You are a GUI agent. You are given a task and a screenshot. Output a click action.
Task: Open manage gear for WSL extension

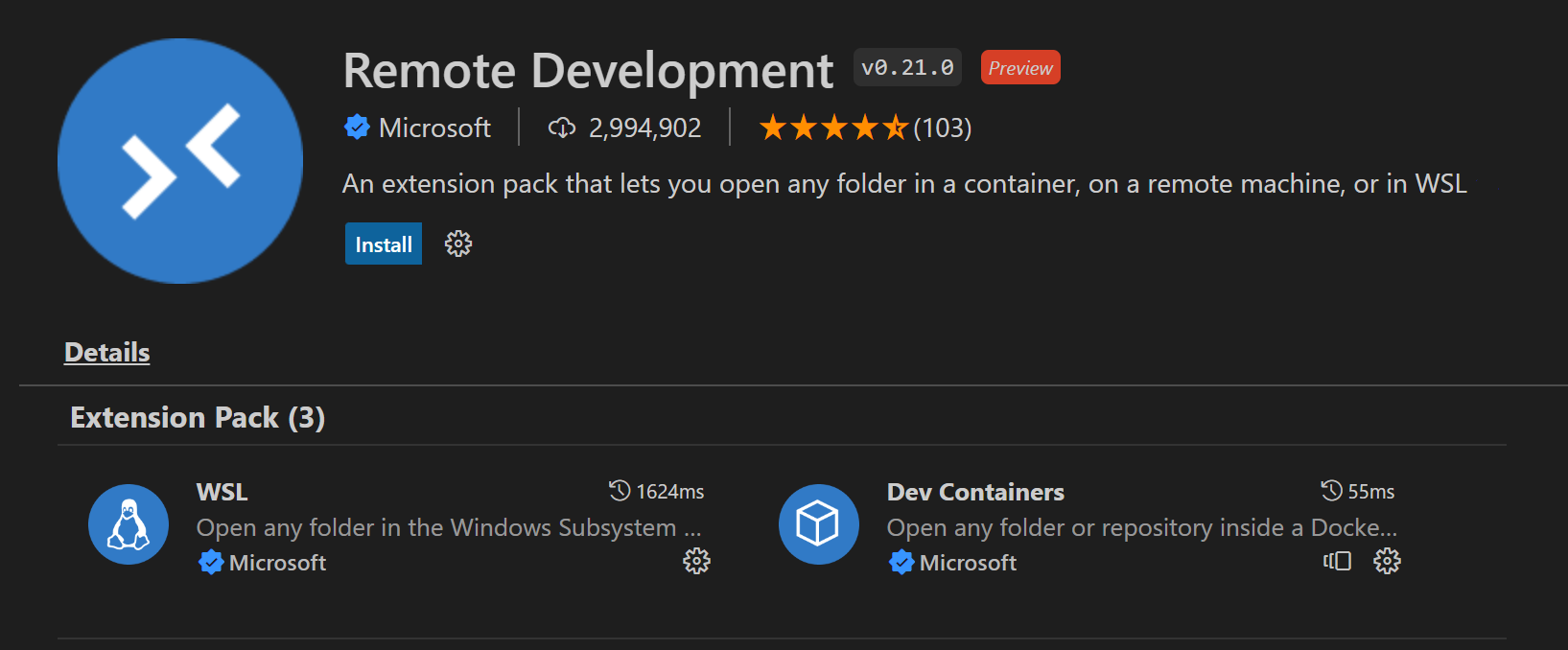click(696, 561)
